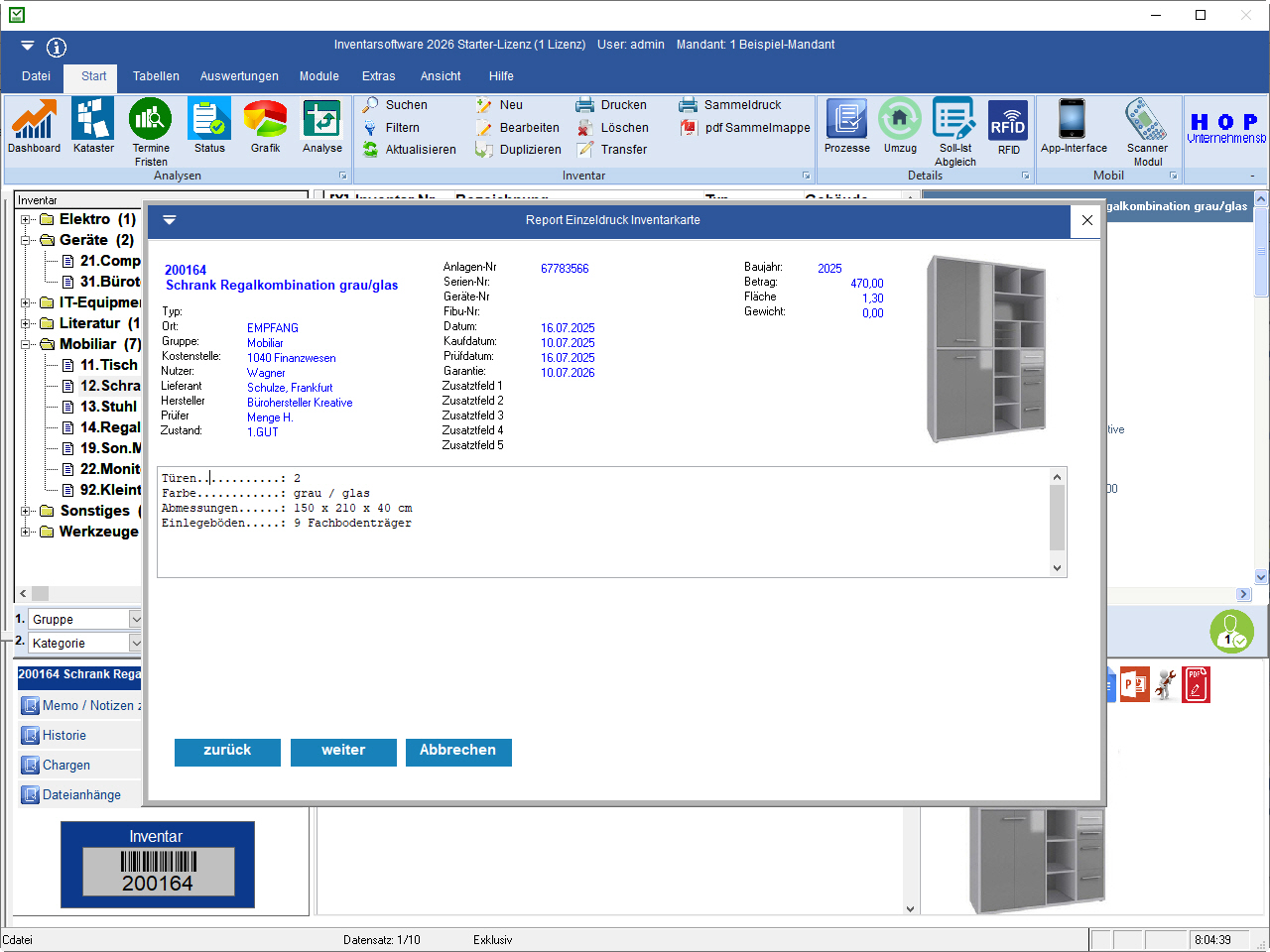Close the Report Einzeldruck dialog

click(1087, 220)
